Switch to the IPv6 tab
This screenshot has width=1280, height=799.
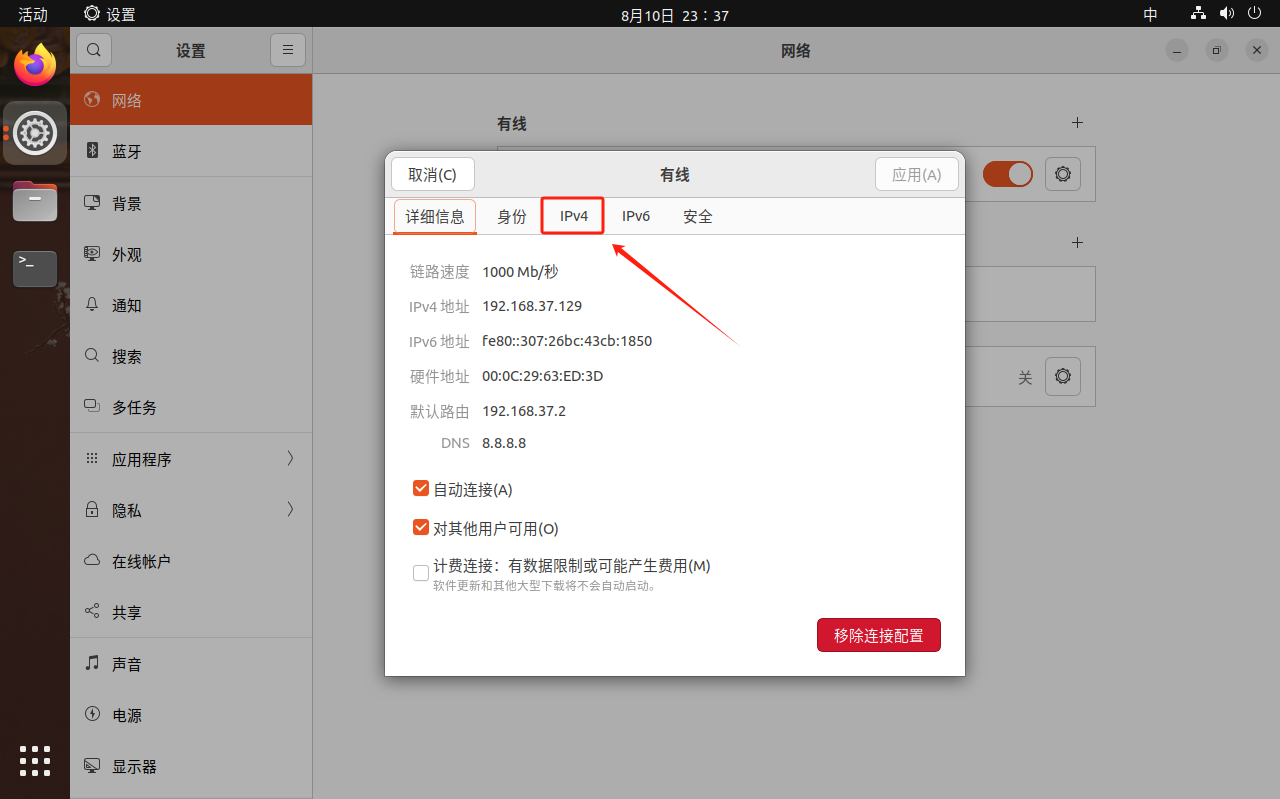pyautogui.click(x=636, y=216)
